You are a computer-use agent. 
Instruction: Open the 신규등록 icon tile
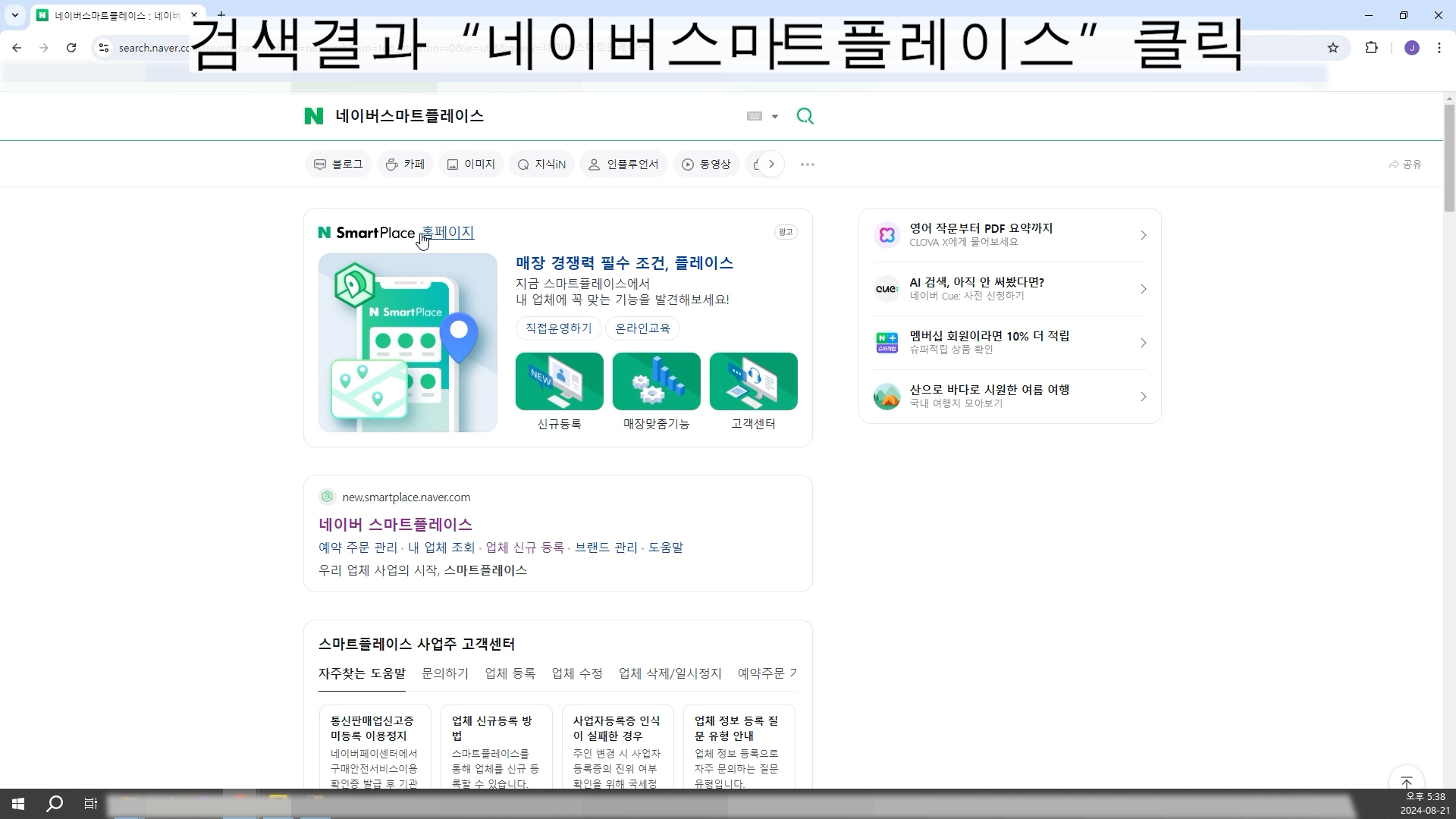[559, 381]
